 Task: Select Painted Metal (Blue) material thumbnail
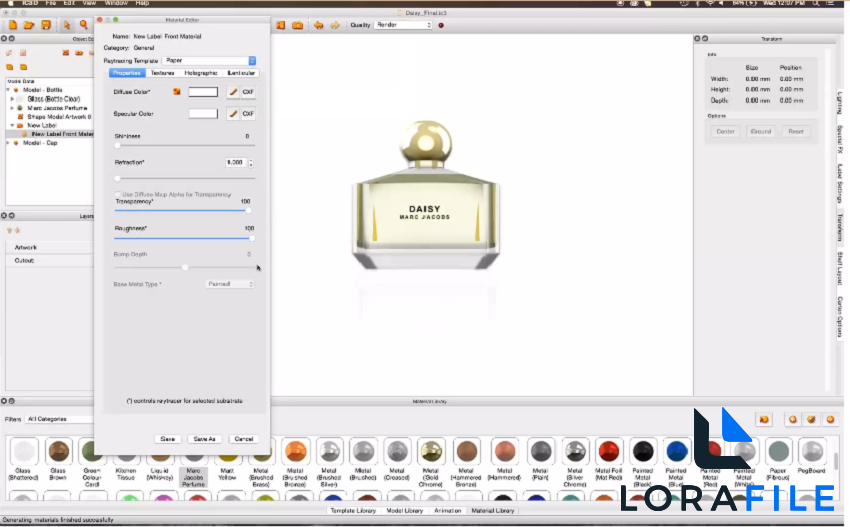[x=677, y=451]
